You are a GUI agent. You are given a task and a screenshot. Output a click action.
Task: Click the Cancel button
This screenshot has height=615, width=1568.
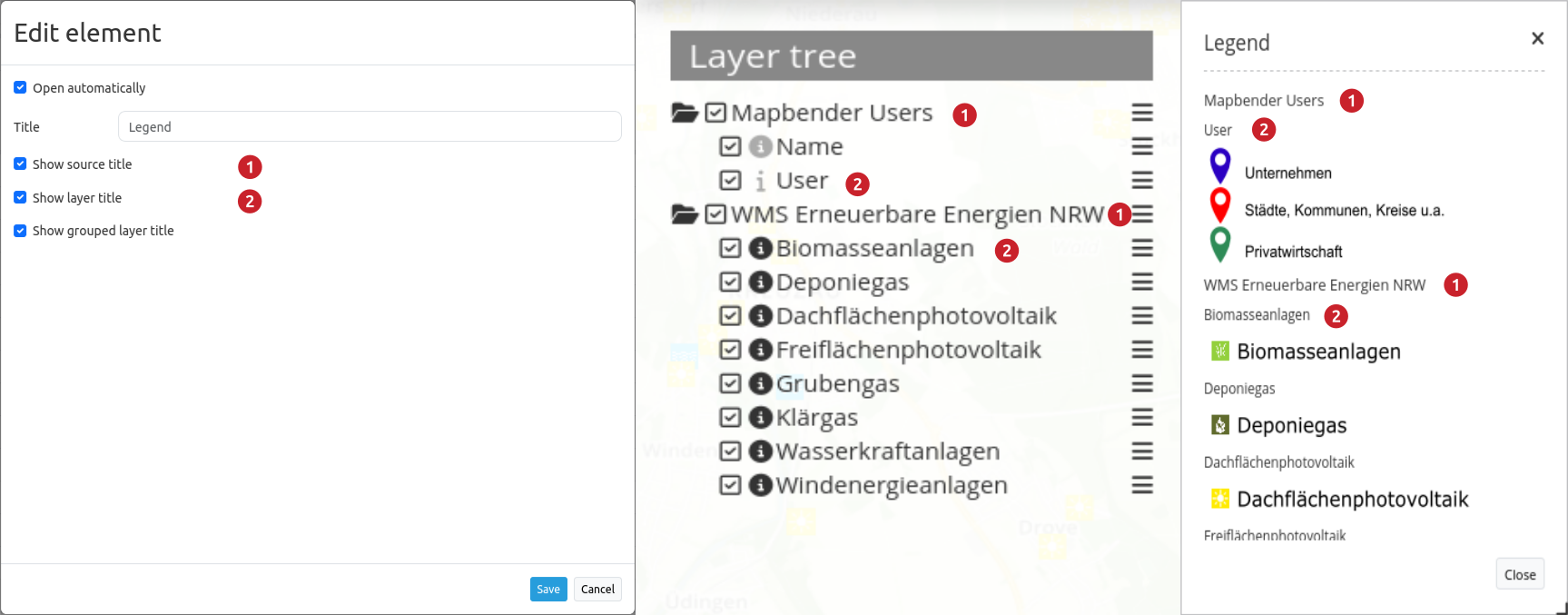tap(597, 589)
